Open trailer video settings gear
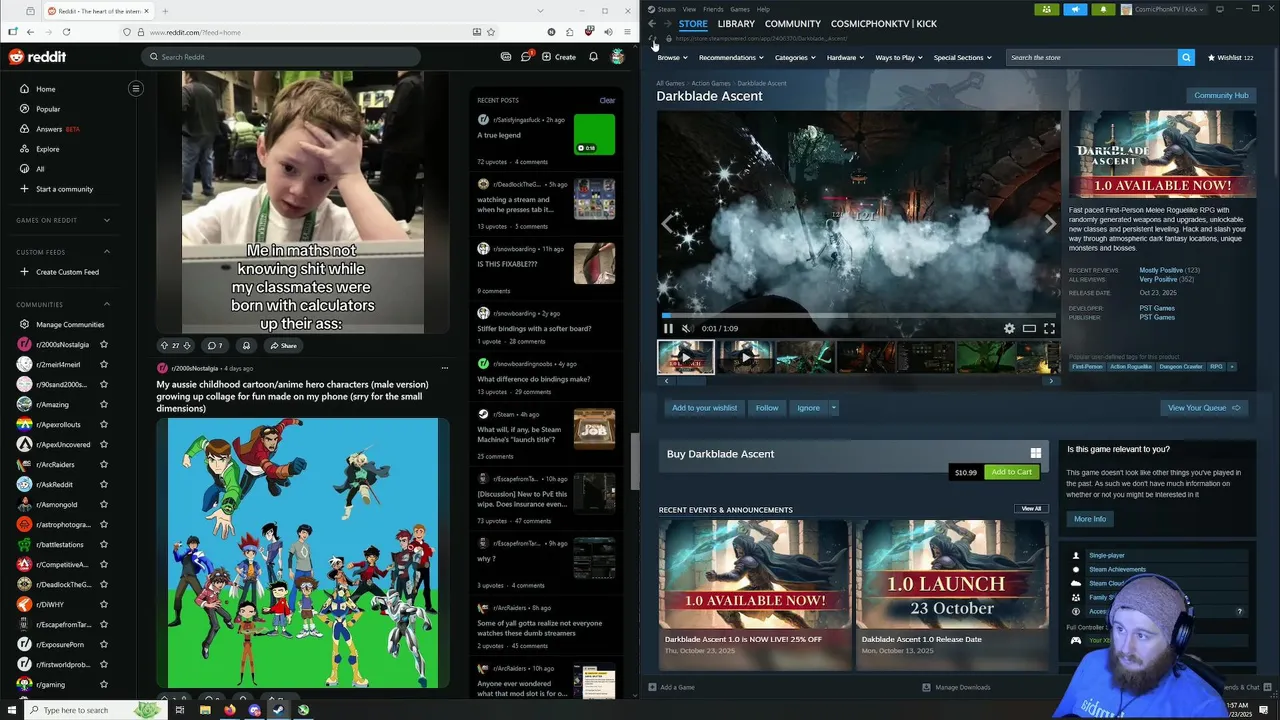Viewport: 1280px width, 720px height. 1009,328
